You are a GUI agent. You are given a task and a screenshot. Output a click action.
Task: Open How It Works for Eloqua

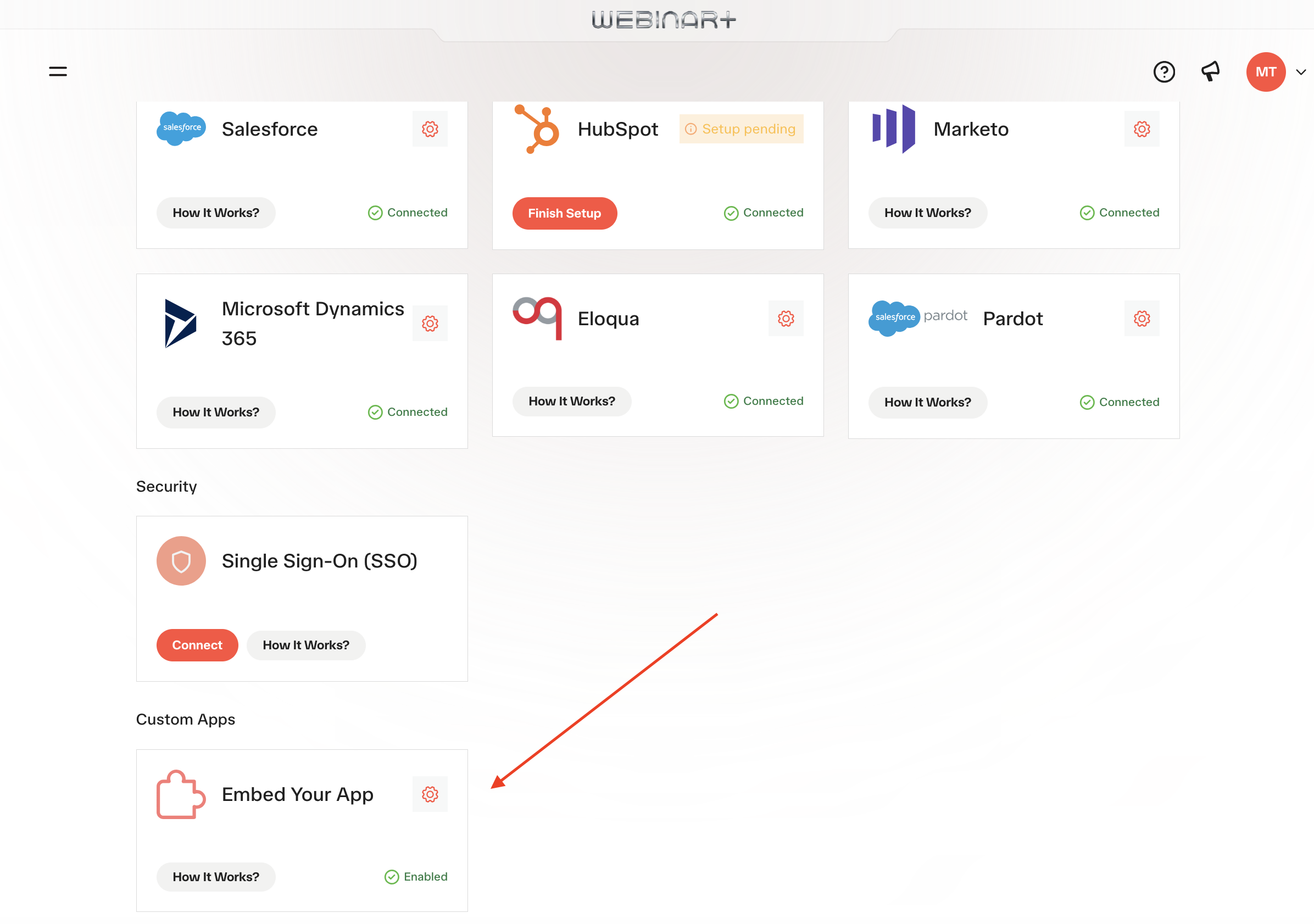572,402
